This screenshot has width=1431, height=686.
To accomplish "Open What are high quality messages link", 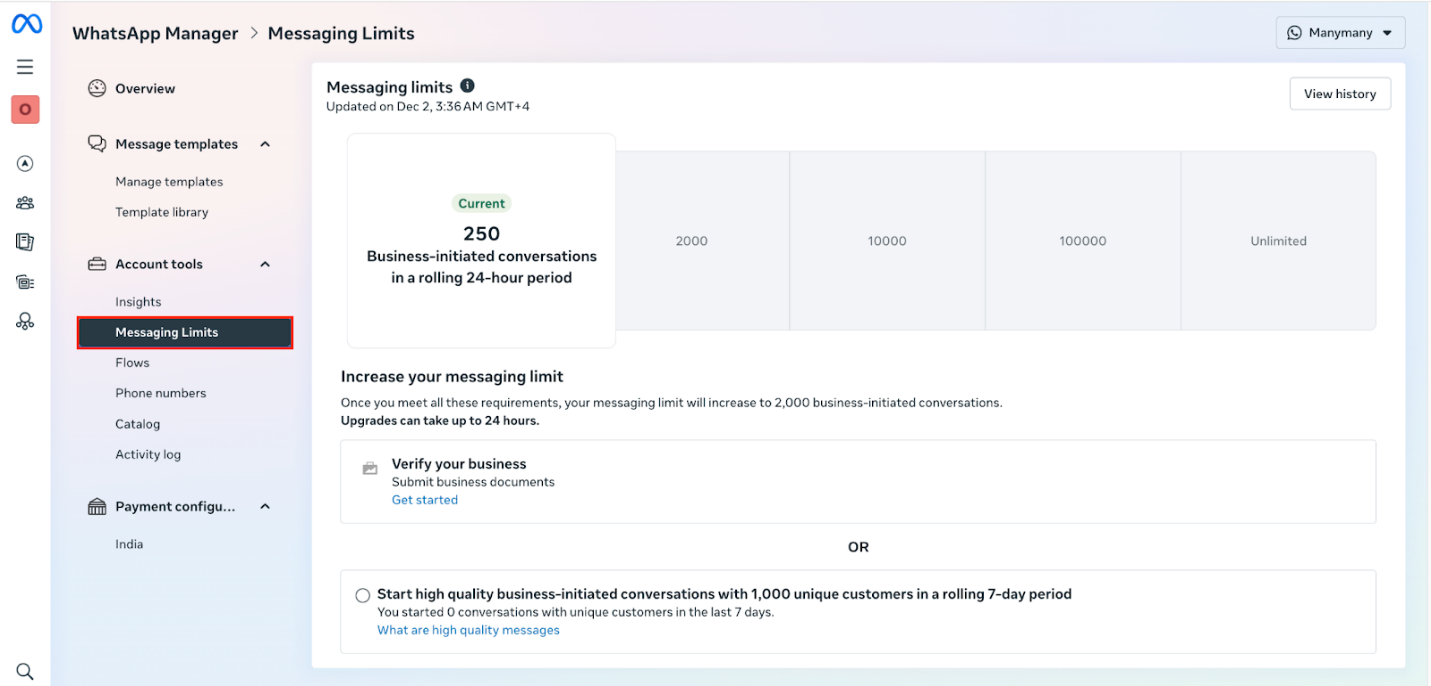I will (x=468, y=630).
